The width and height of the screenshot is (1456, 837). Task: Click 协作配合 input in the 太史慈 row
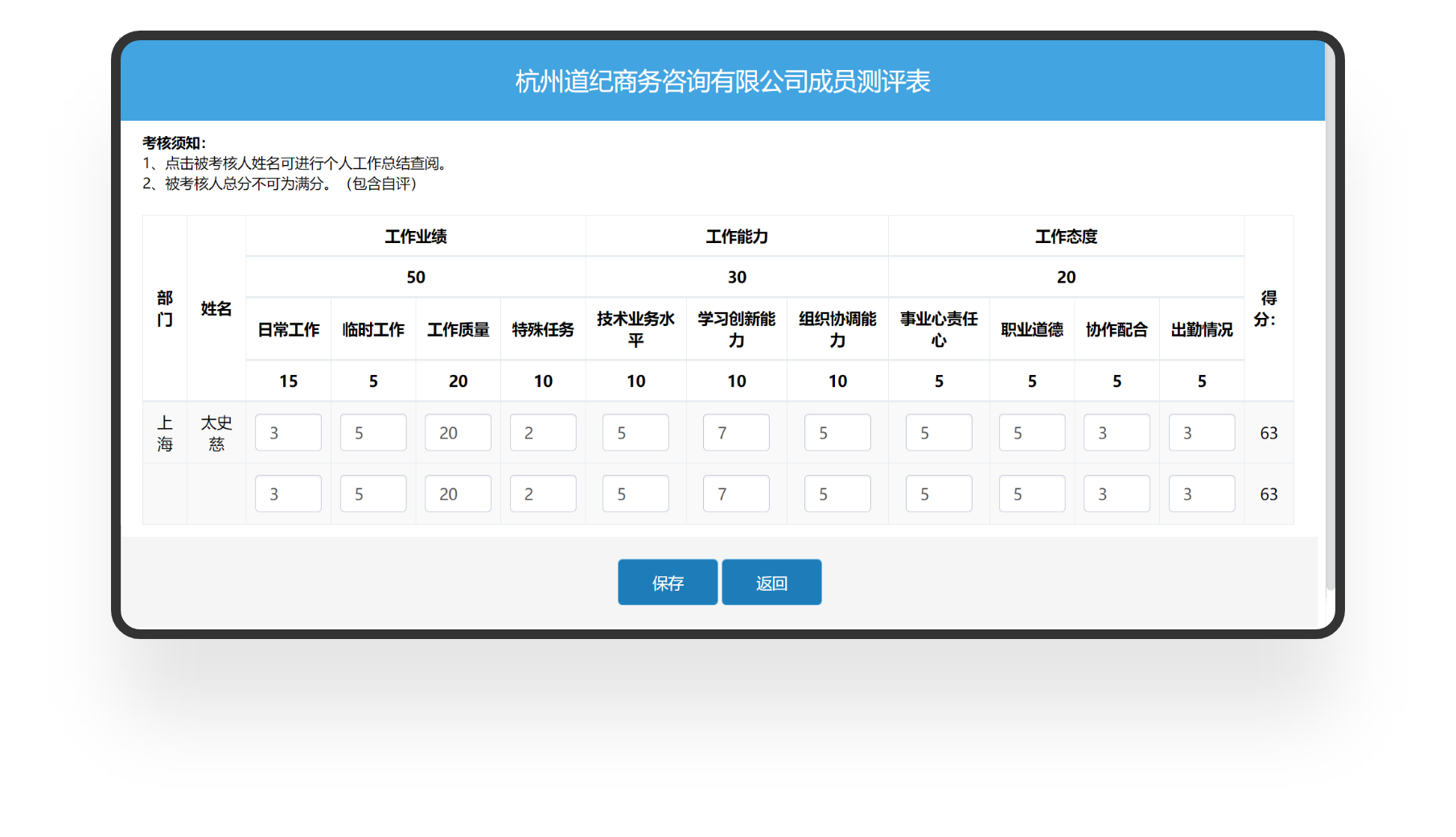coord(1117,433)
